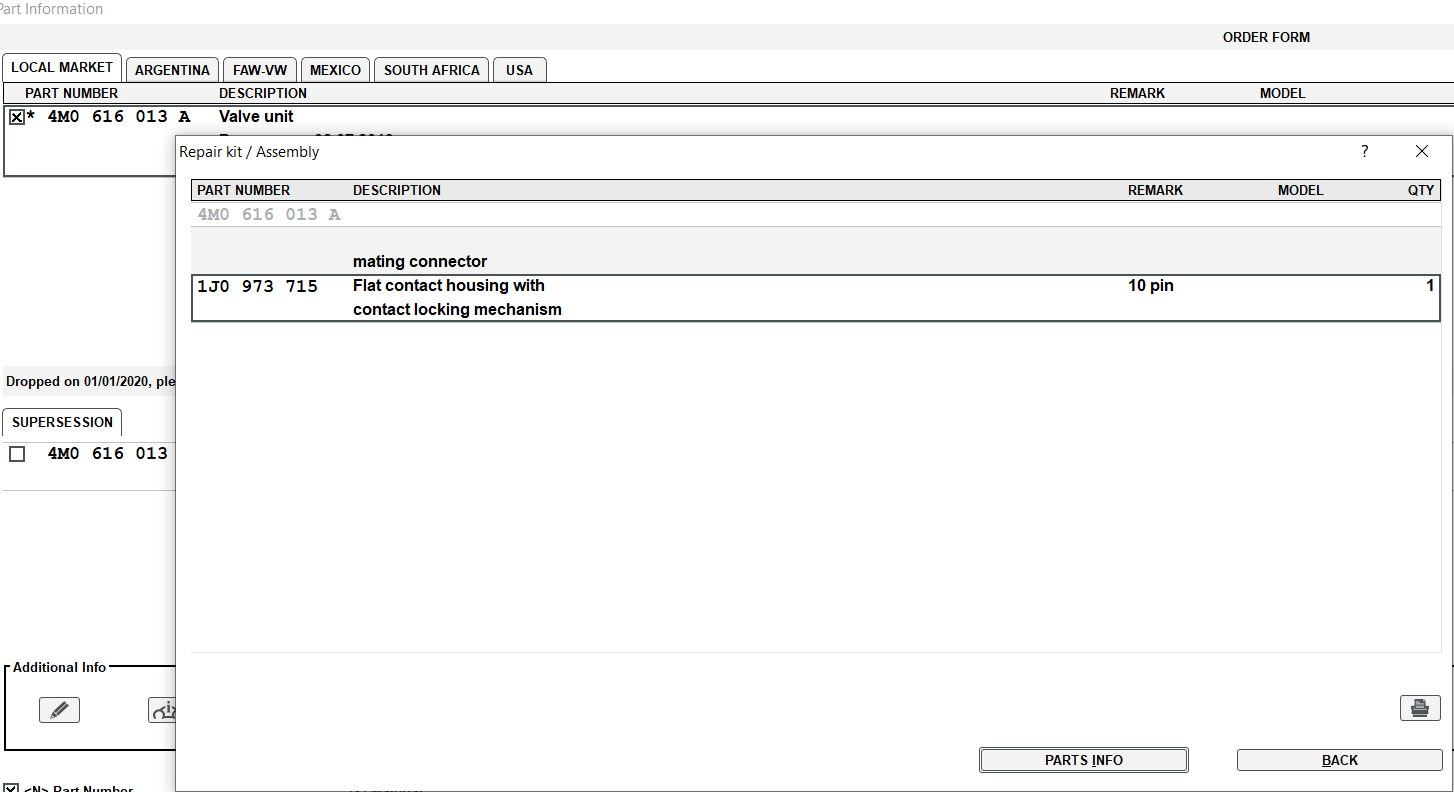This screenshot has width=1454, height=792.
Task: Open the USA market tab
Action: click(519, 70)
